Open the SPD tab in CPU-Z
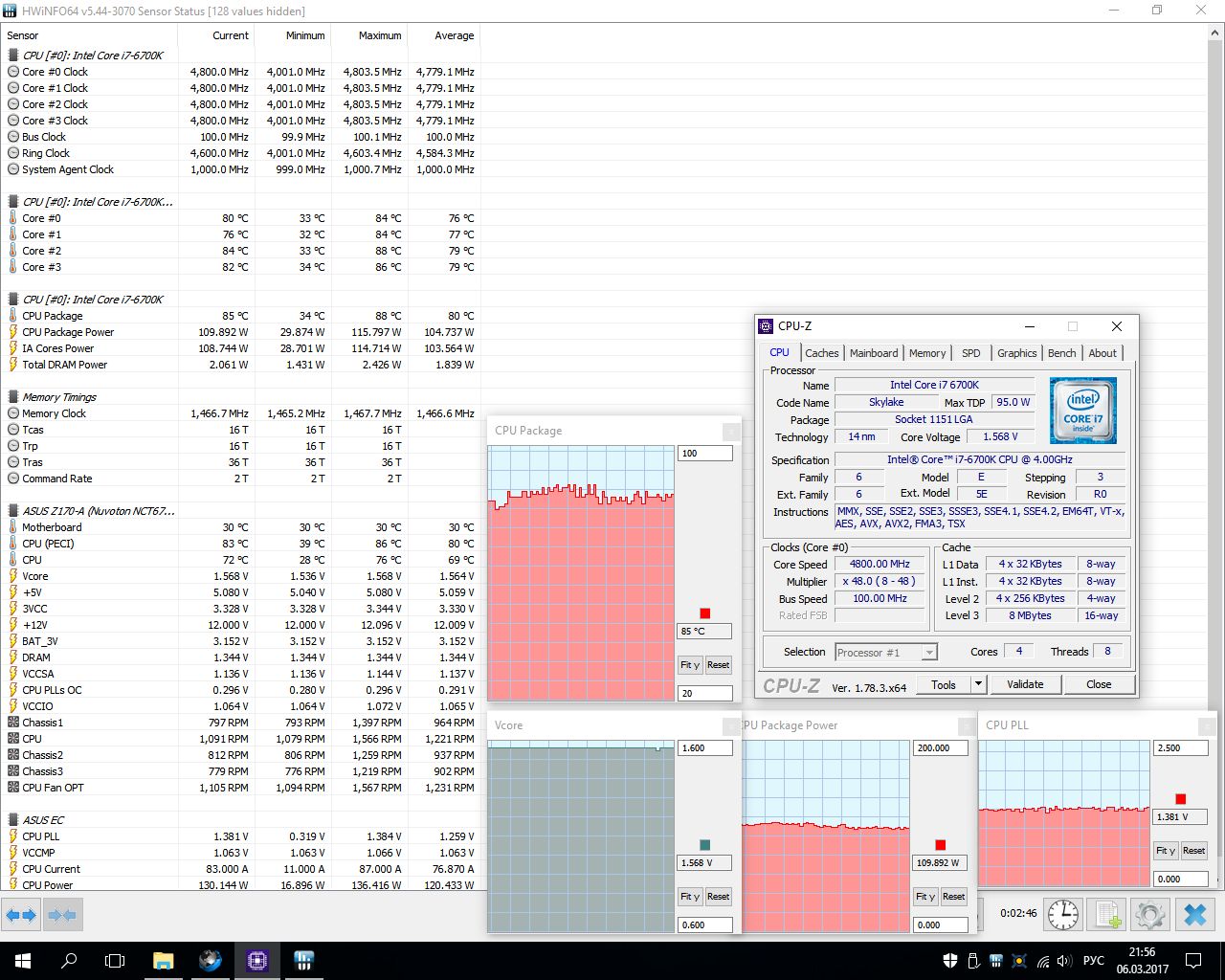This screenshot has height=980, width=1225. (971, 353)
